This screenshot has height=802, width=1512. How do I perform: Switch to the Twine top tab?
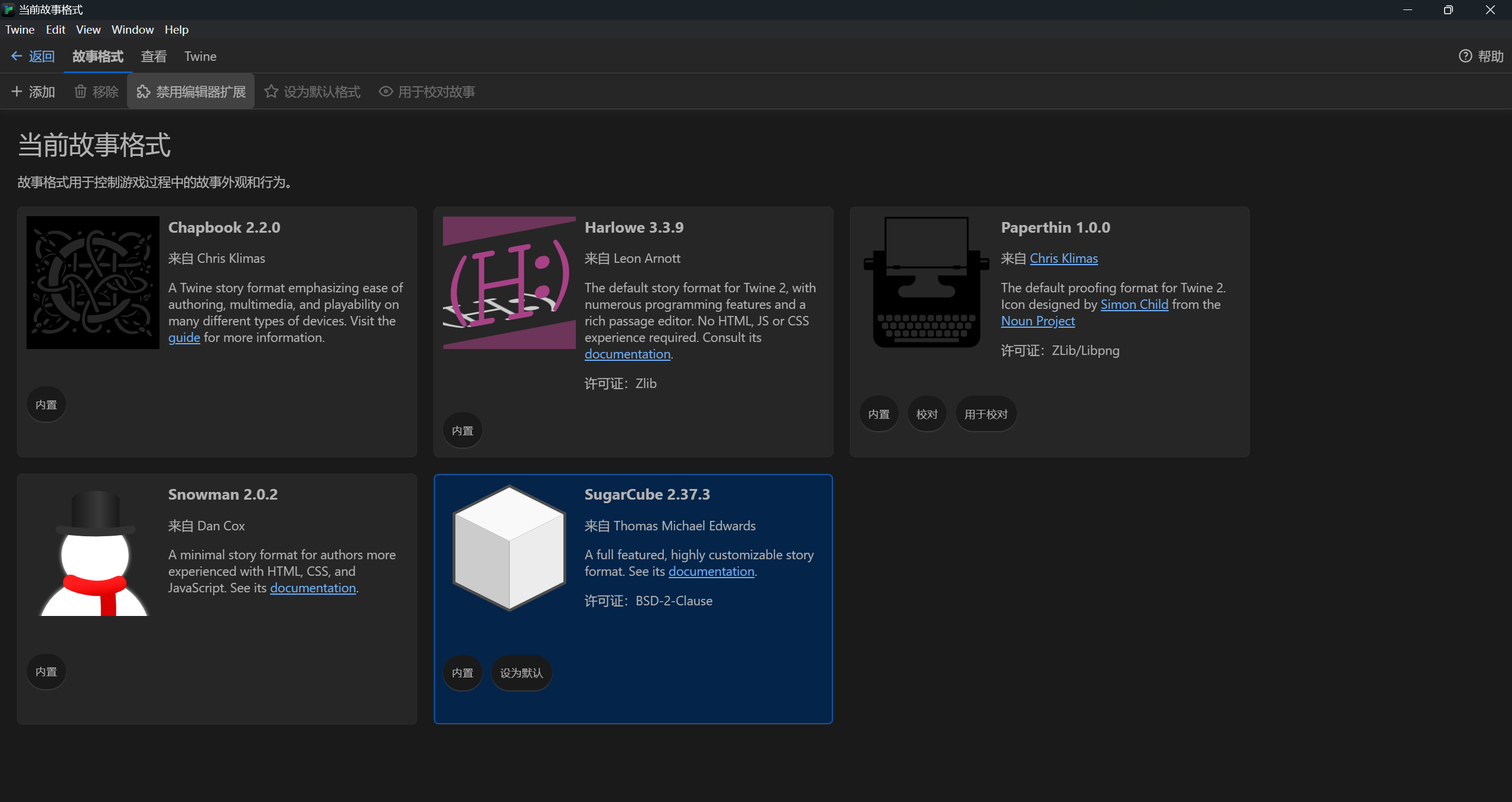[200, 56]
